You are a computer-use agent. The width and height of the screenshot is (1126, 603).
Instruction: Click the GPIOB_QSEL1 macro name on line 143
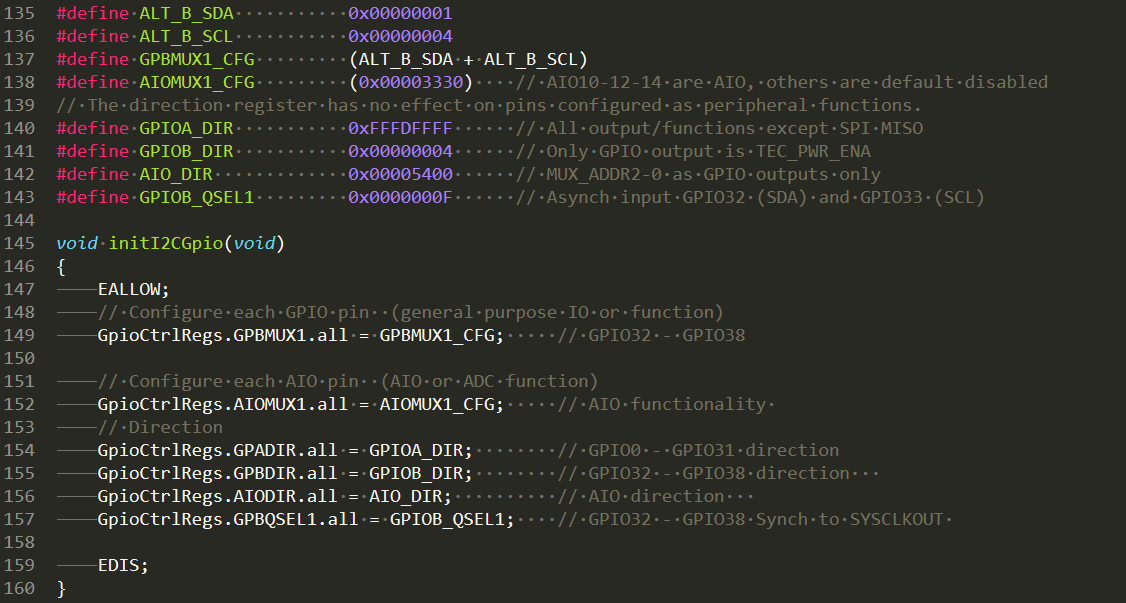pyautogui.click(x=196, y=197)
